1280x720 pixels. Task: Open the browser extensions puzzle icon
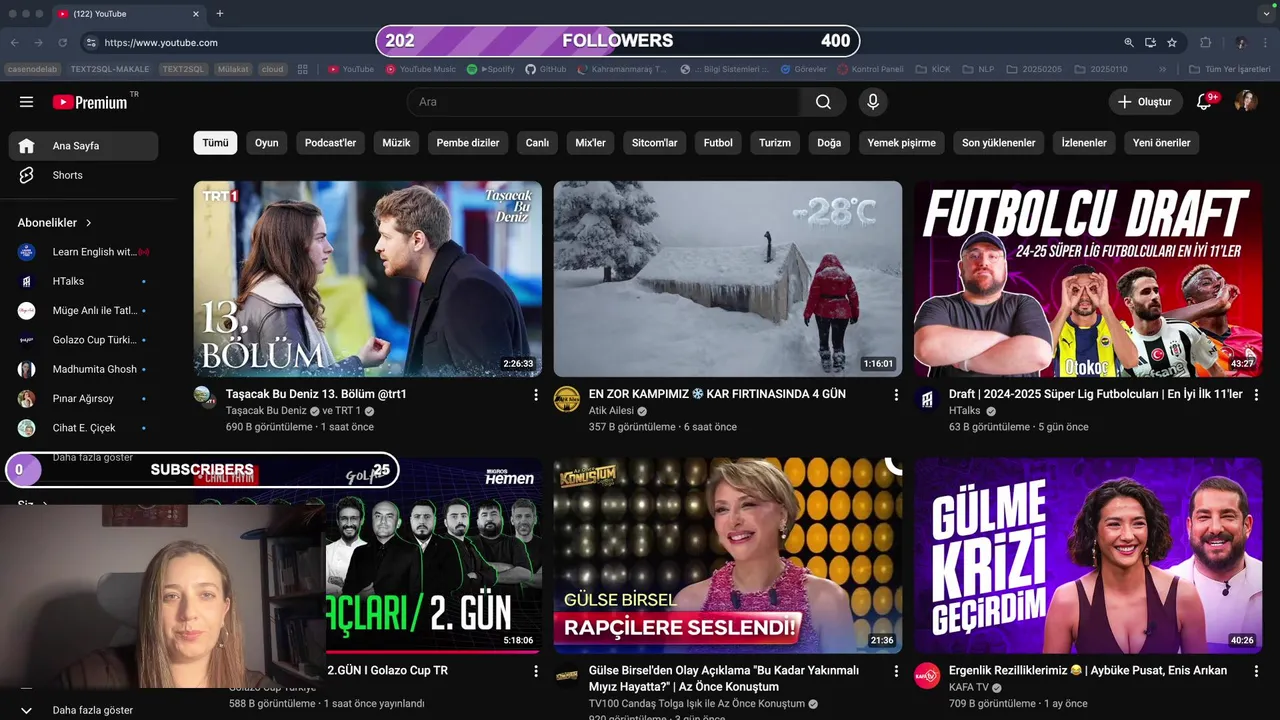1205,43
